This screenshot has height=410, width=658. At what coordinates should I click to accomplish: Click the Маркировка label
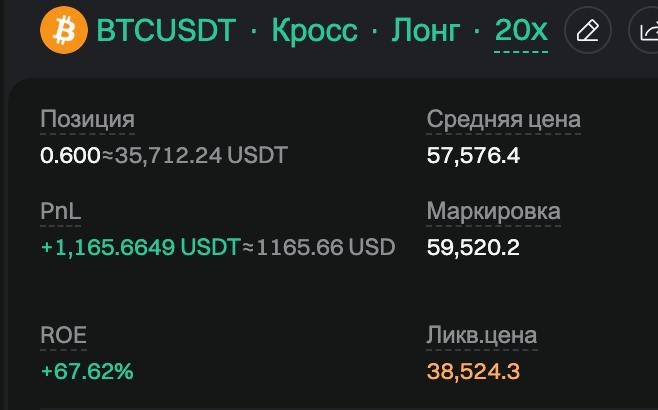pos(493,212)
